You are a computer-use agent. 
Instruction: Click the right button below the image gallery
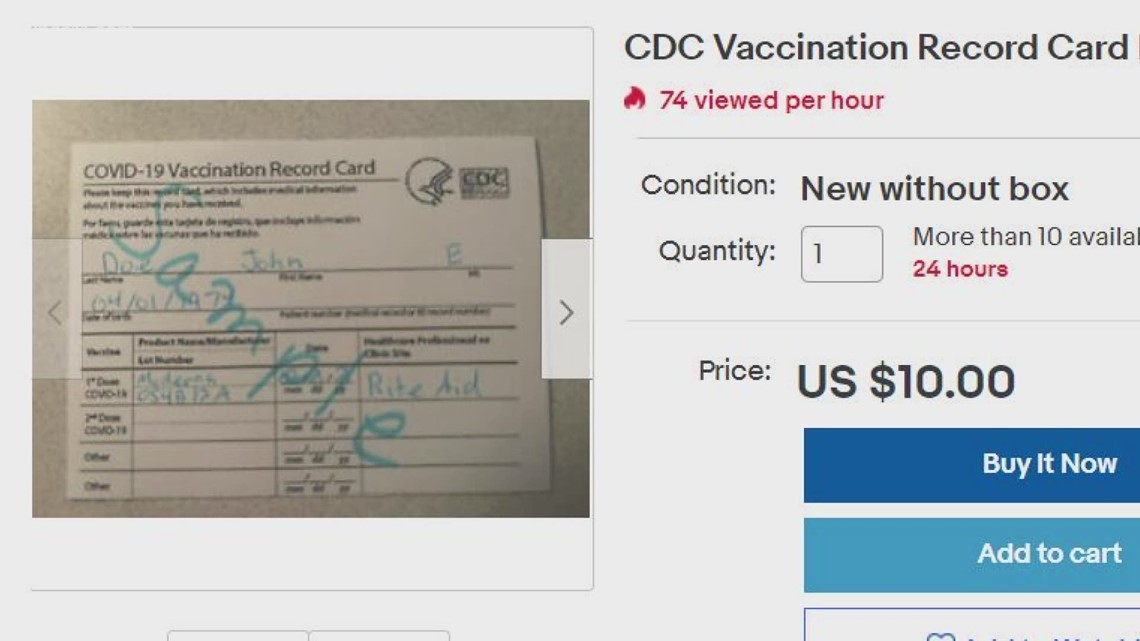[x=382, y=637]
